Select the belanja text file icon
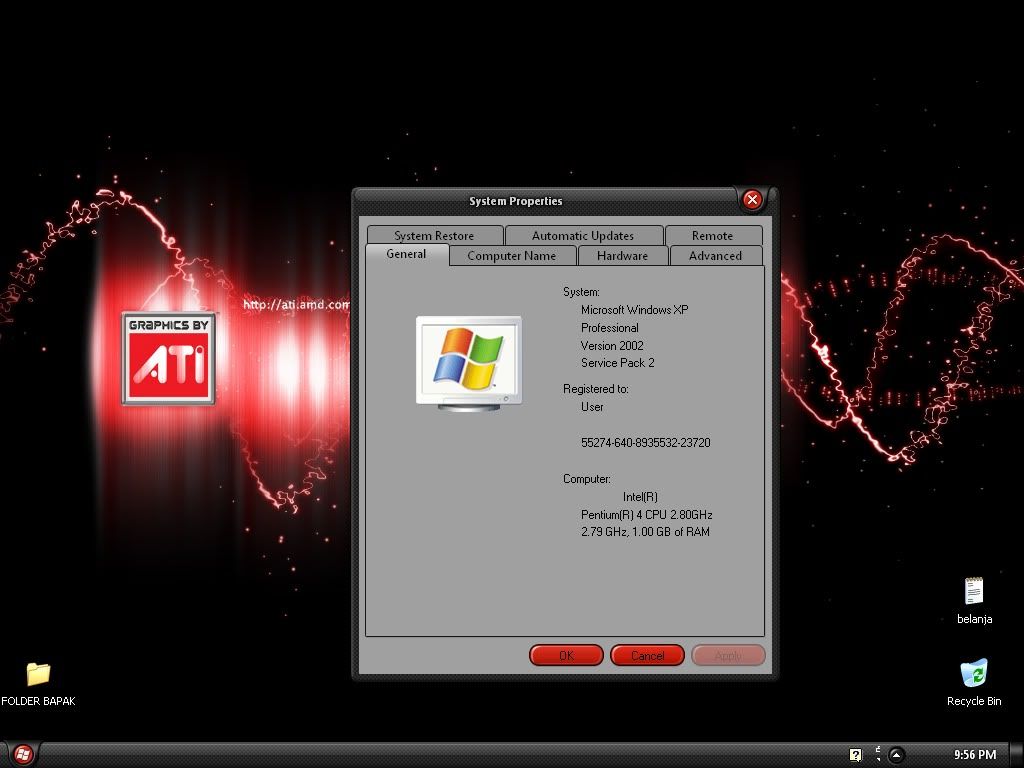Screen dimensions: 1024x768 [974, 601]
